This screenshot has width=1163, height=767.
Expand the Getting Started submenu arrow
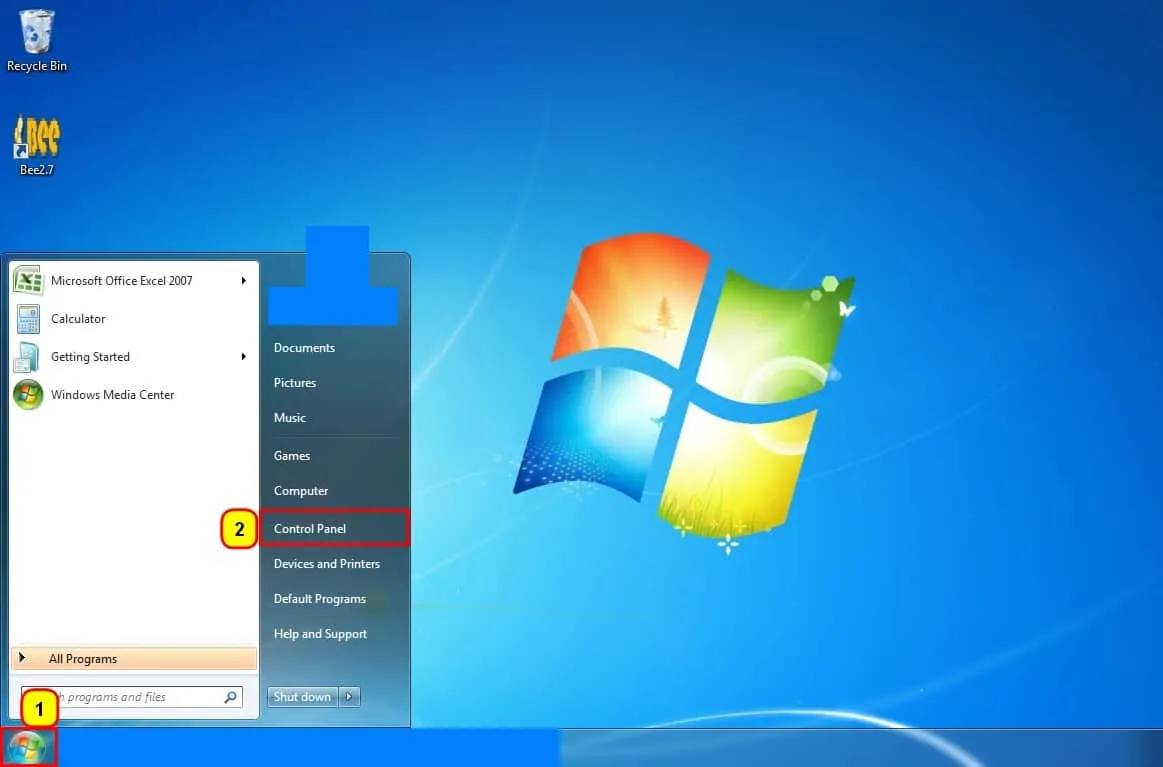click(243, 357)
